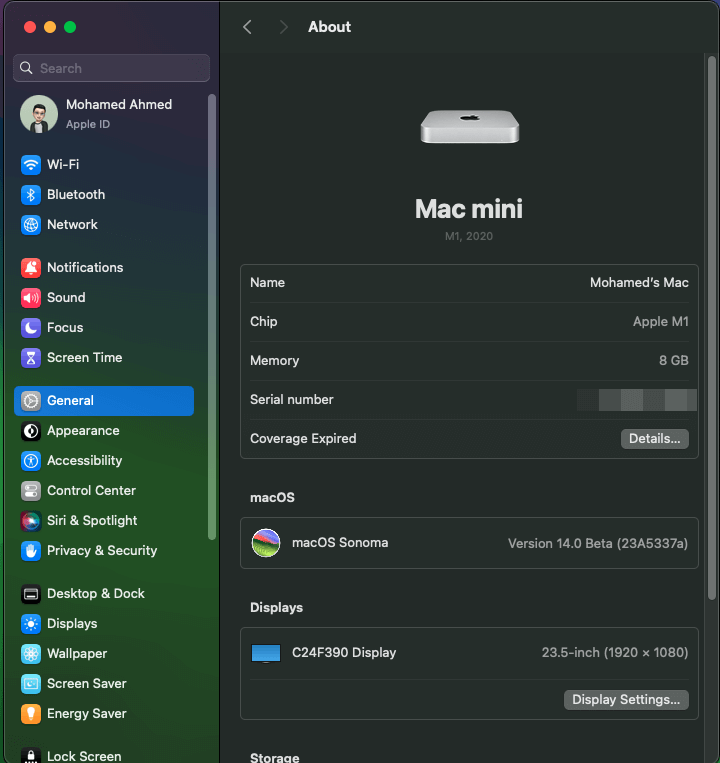The width and height of the screenshot is (720, 763).
Task: Open Appearance icon in sidebar
Action: coord(31,431)
